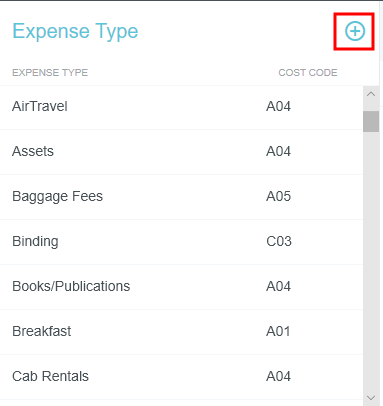Image resolution: width=383 pixels, height=406 pixels.
Task: Select the Assets expense name
Action: tap(33, 151)
